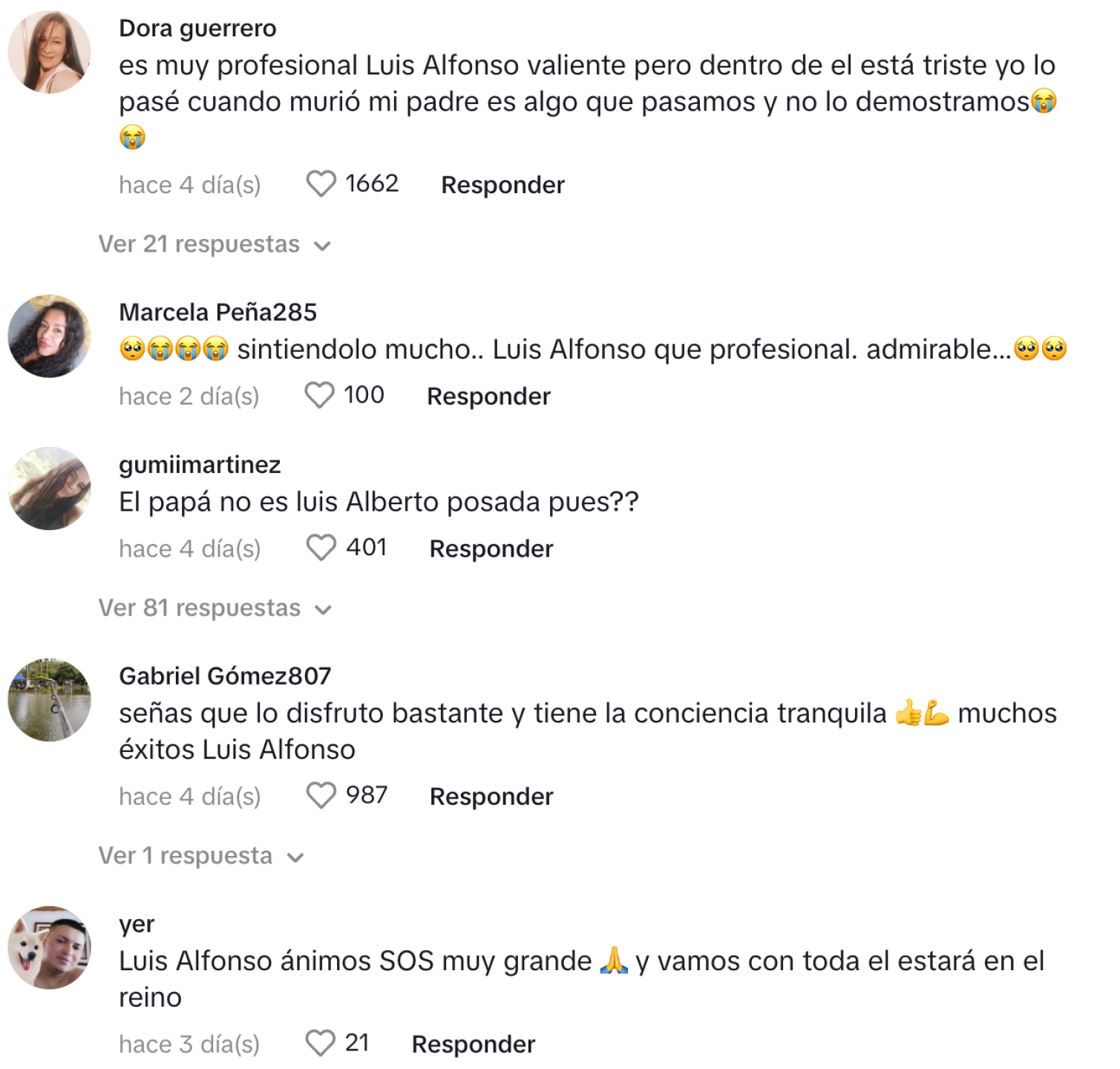This screenshot has width=1120, height=1069.
Task: Tap heart icon on Marcela Peña285's comment
Action: pos(319,395)
